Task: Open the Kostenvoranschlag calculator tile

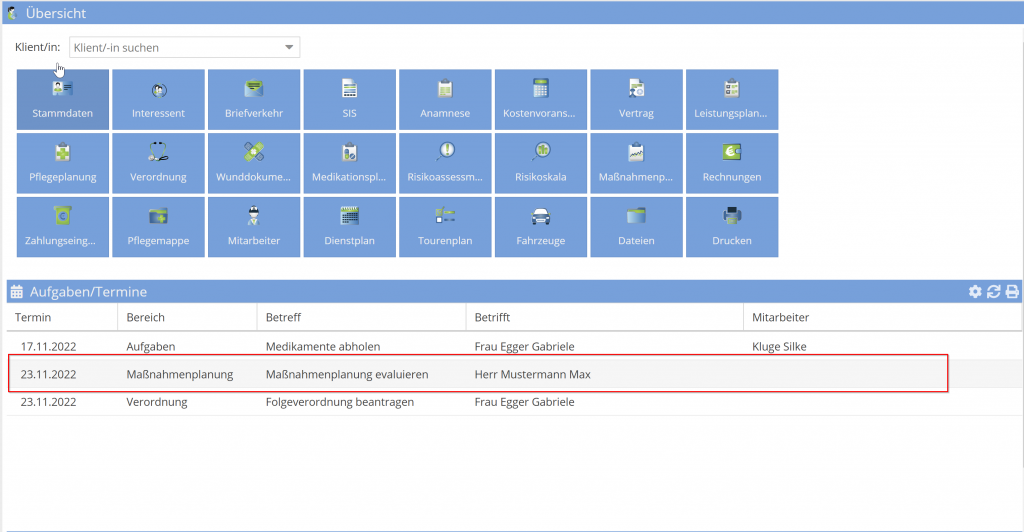Action: pos(541,99)
